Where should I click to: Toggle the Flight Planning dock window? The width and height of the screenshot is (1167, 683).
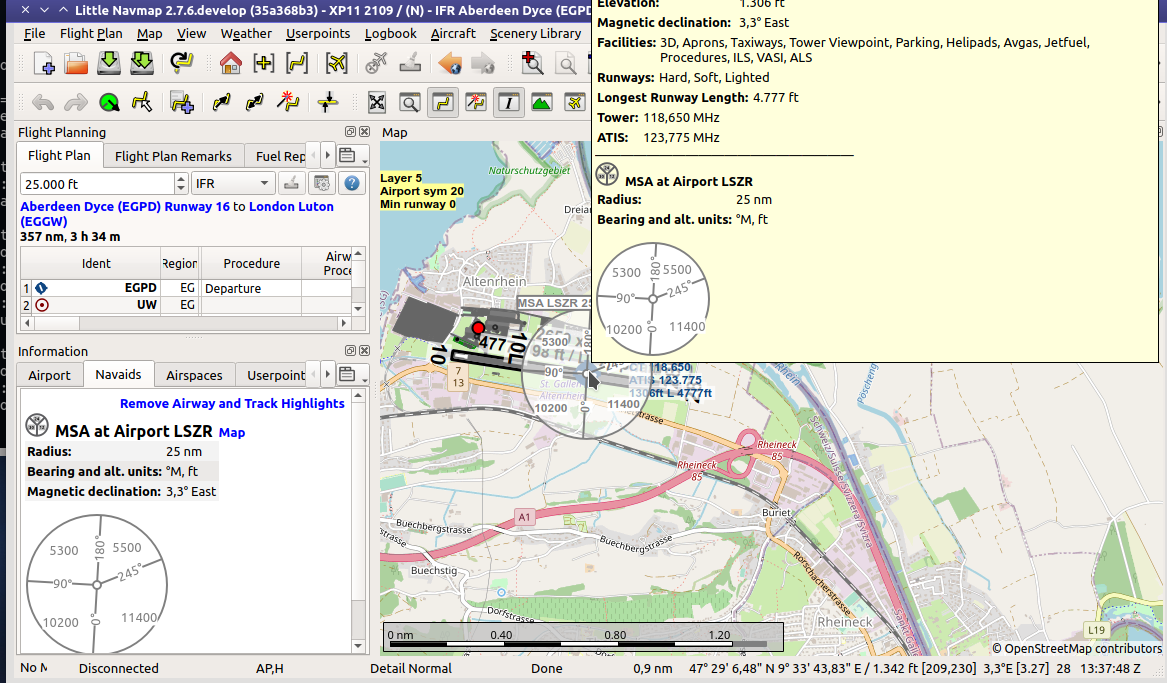(443, 102)
